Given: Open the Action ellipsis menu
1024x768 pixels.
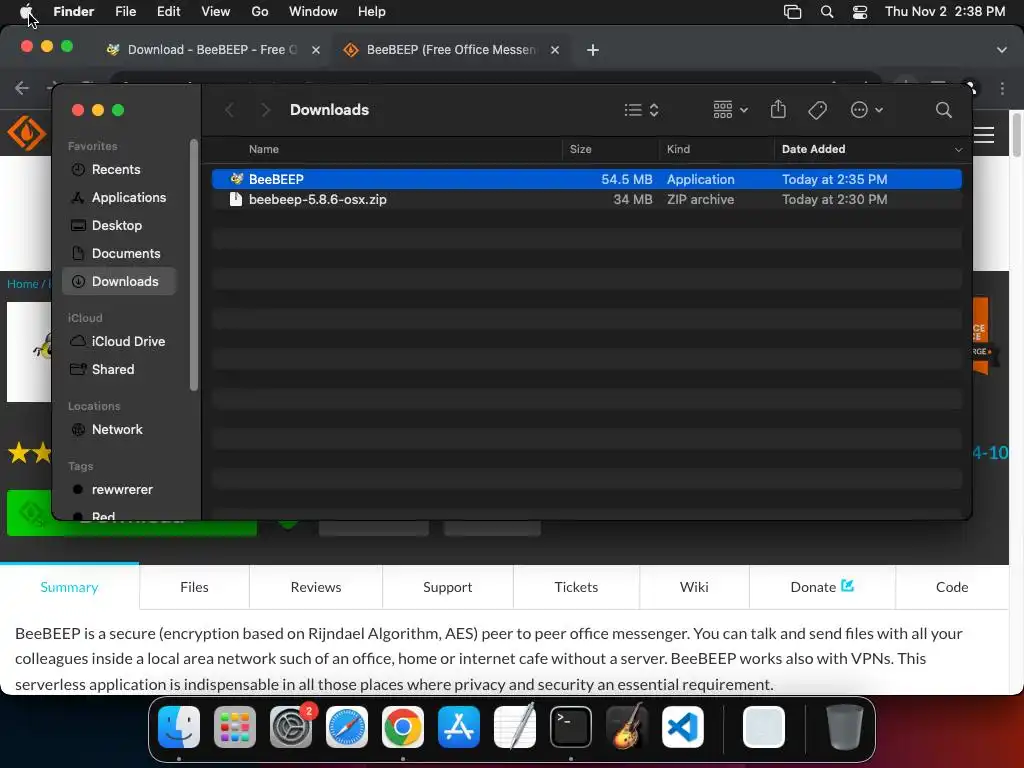Looking at the screenshot, I should click(x=867, y=110).
